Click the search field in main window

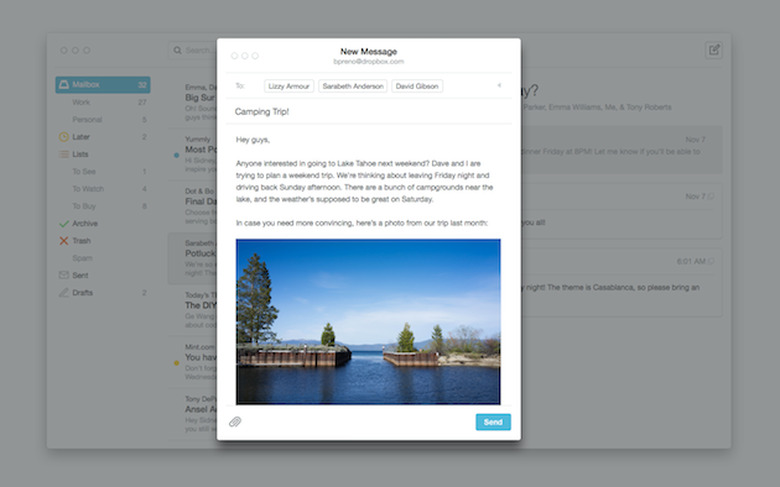tap(195, 50)
